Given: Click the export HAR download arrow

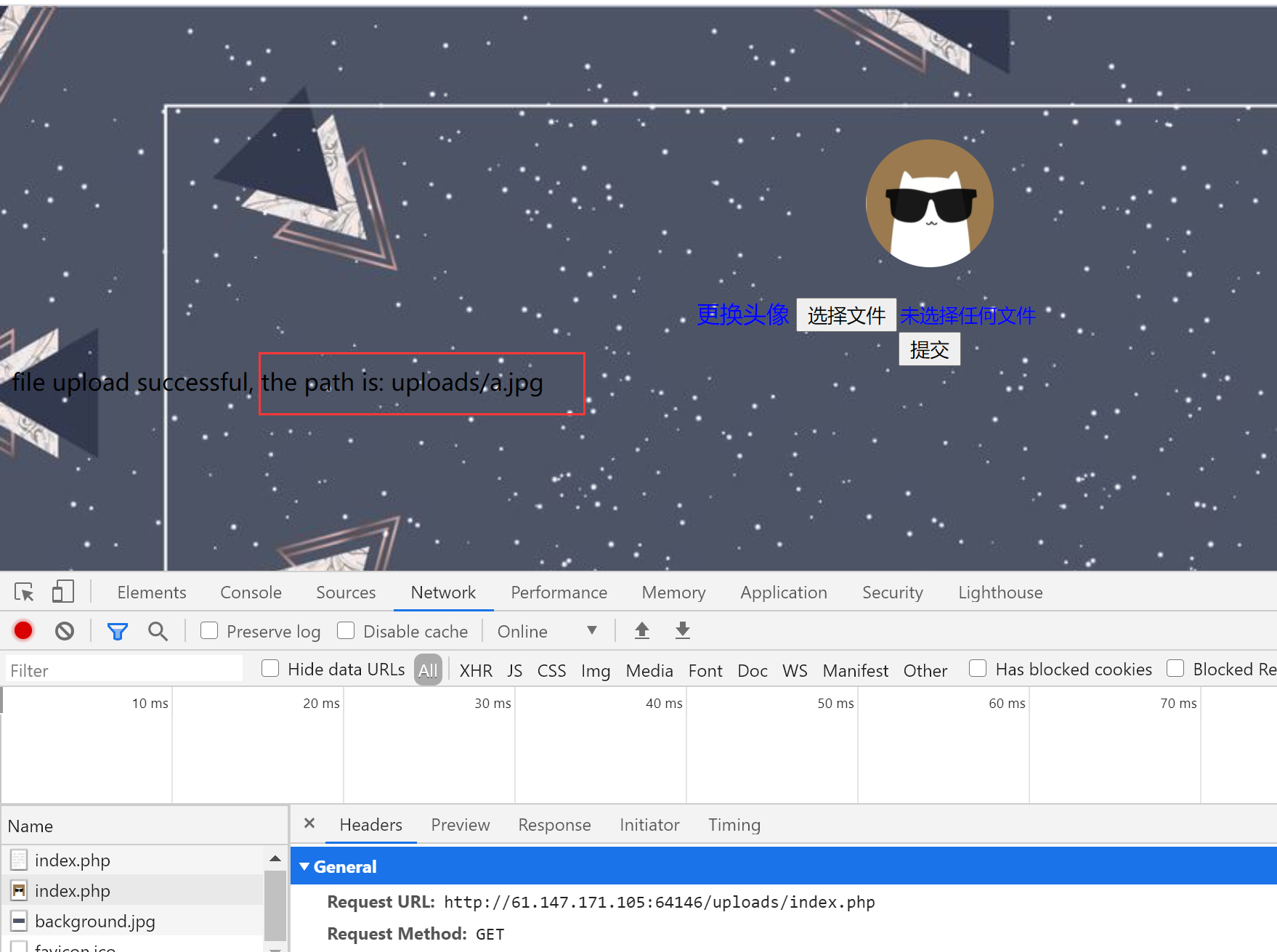Looking at the screenshot, I should [x=682, y=631].
